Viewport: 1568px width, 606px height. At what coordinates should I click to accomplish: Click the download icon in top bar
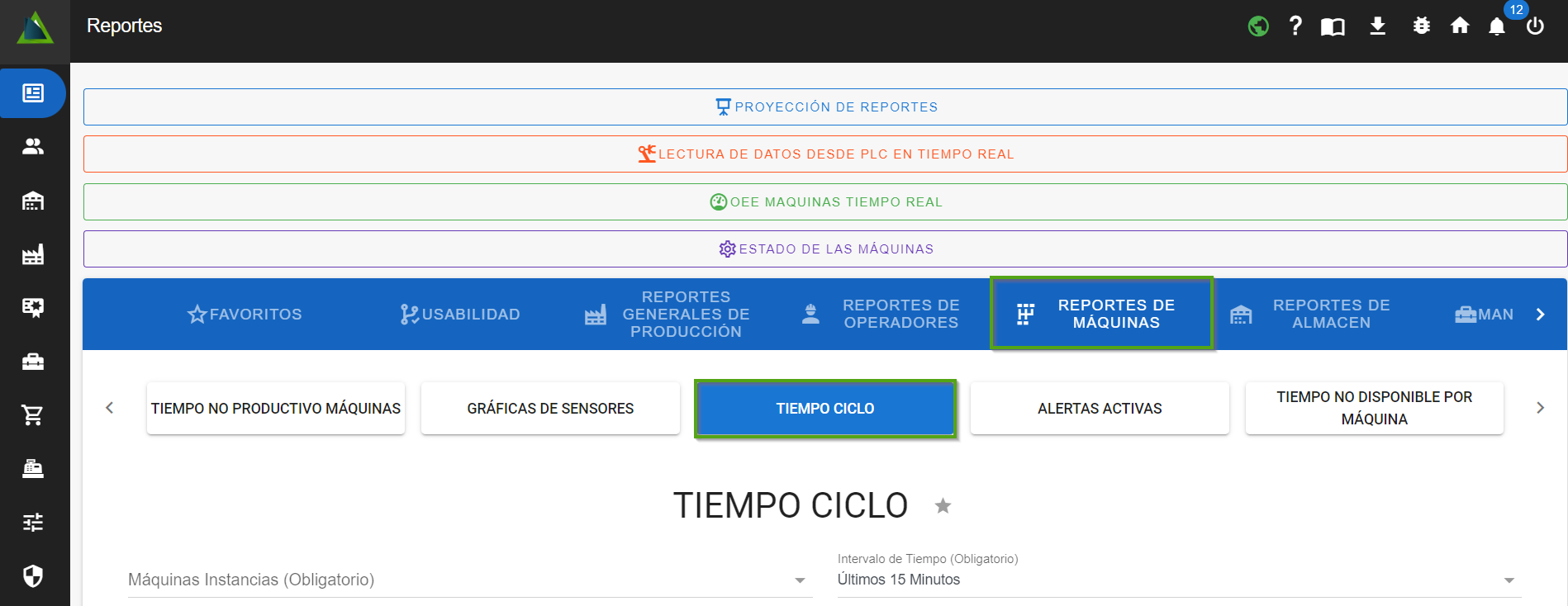click(1377, 26)
